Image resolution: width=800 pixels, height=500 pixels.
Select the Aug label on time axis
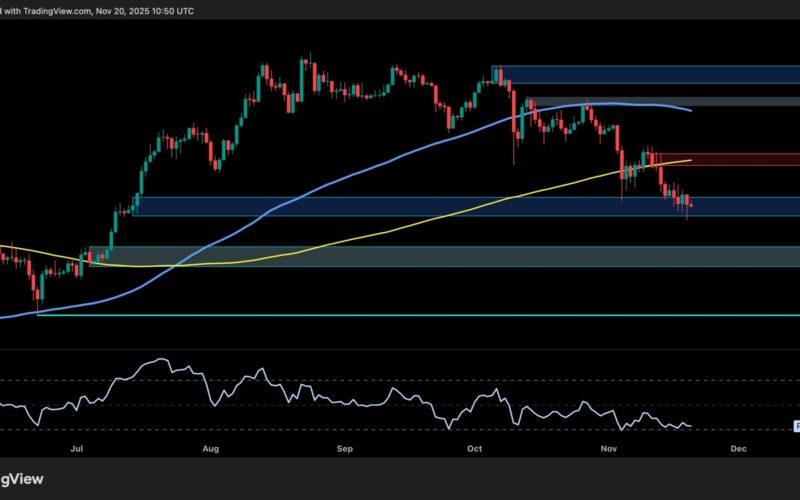(x=210, y=450)
